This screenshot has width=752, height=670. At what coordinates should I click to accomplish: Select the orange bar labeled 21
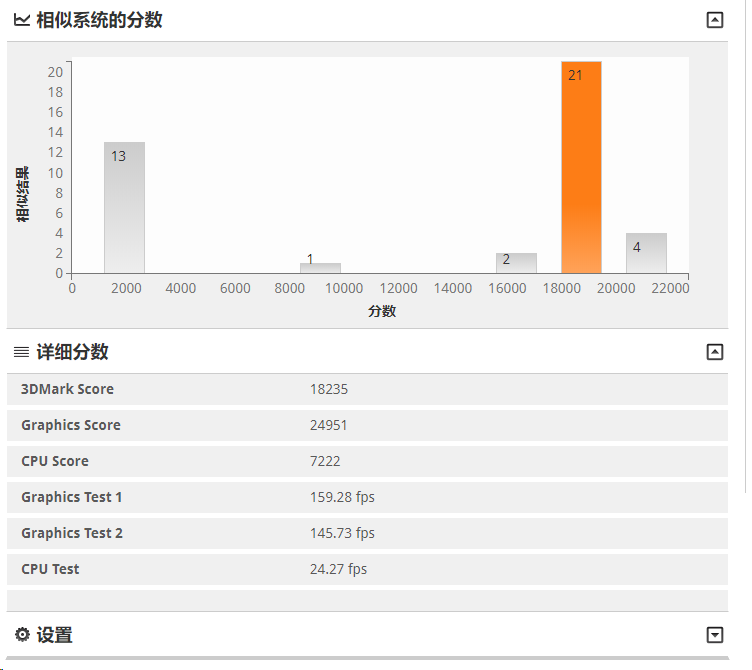click(x=581, y=167)
